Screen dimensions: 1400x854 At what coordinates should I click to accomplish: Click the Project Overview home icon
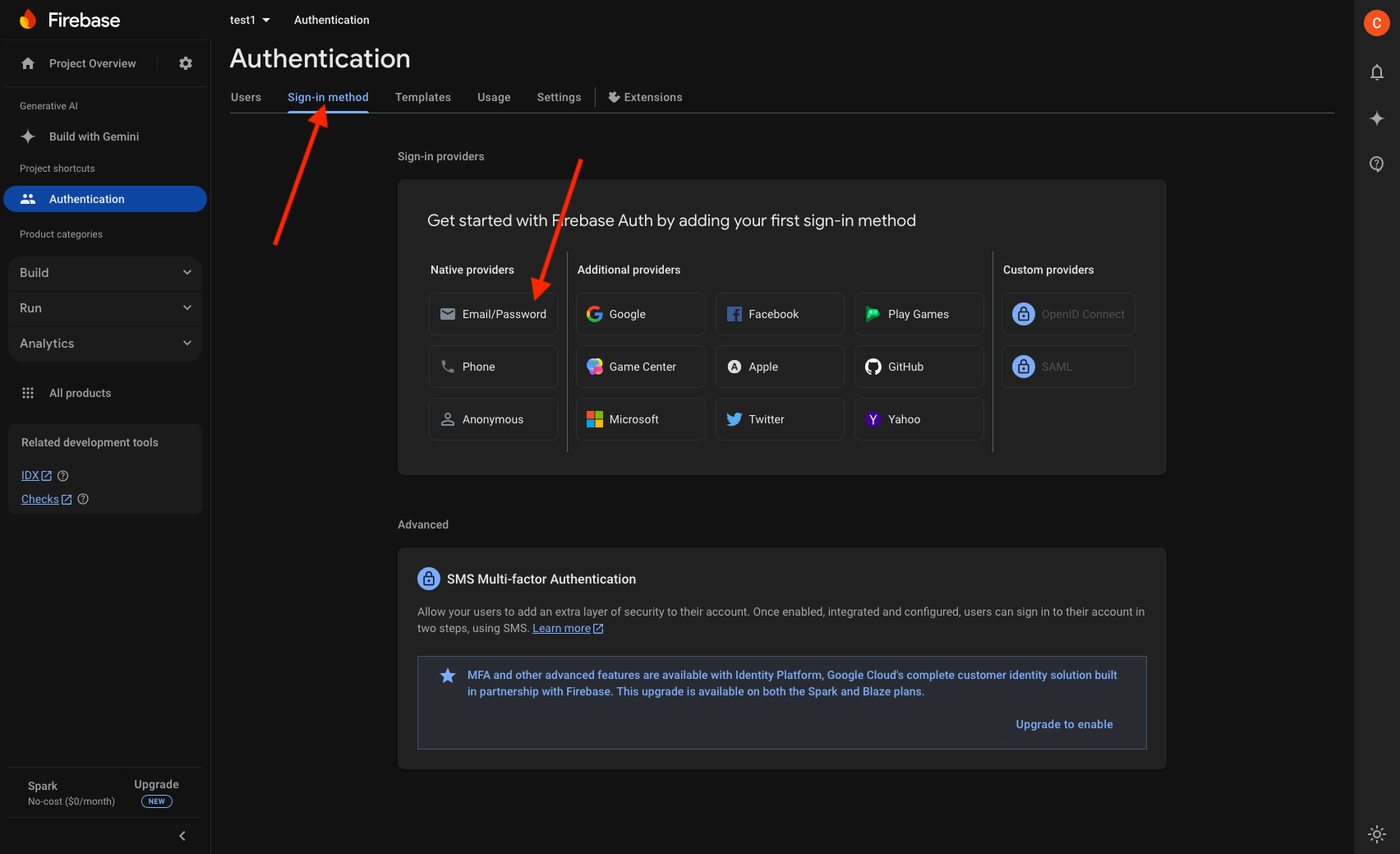click(x=28, y=63)
